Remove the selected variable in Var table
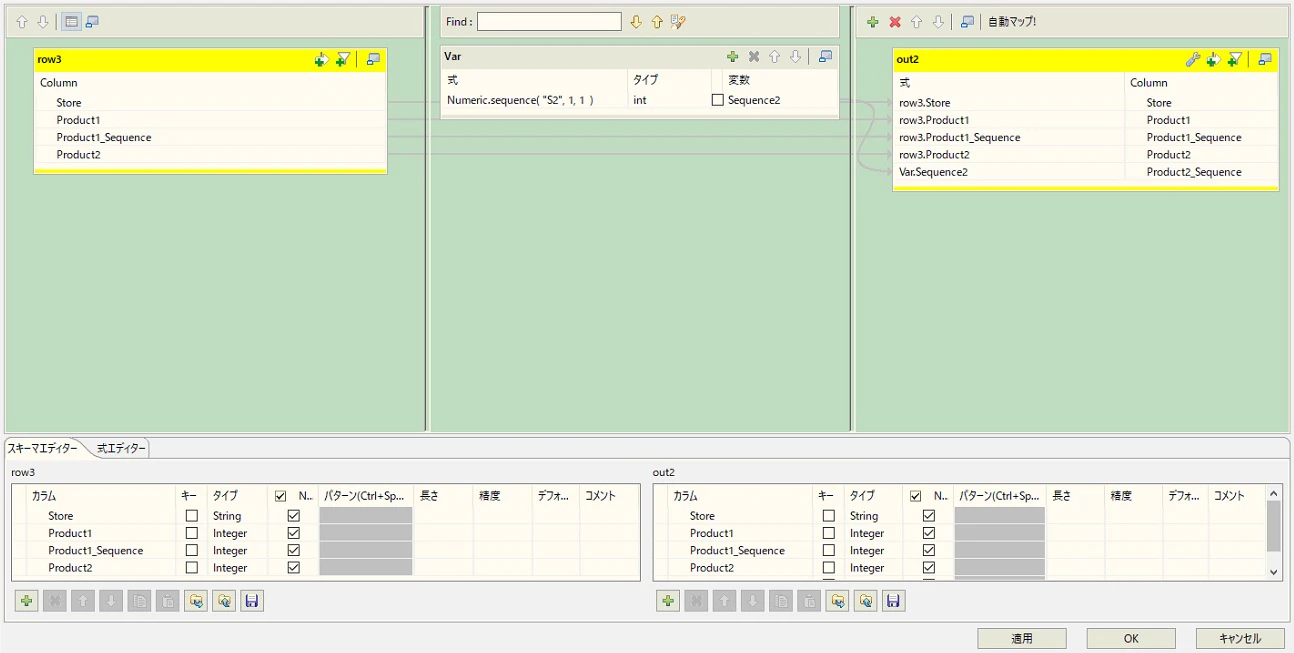The image size is (1294, 653). pos(754,57)
